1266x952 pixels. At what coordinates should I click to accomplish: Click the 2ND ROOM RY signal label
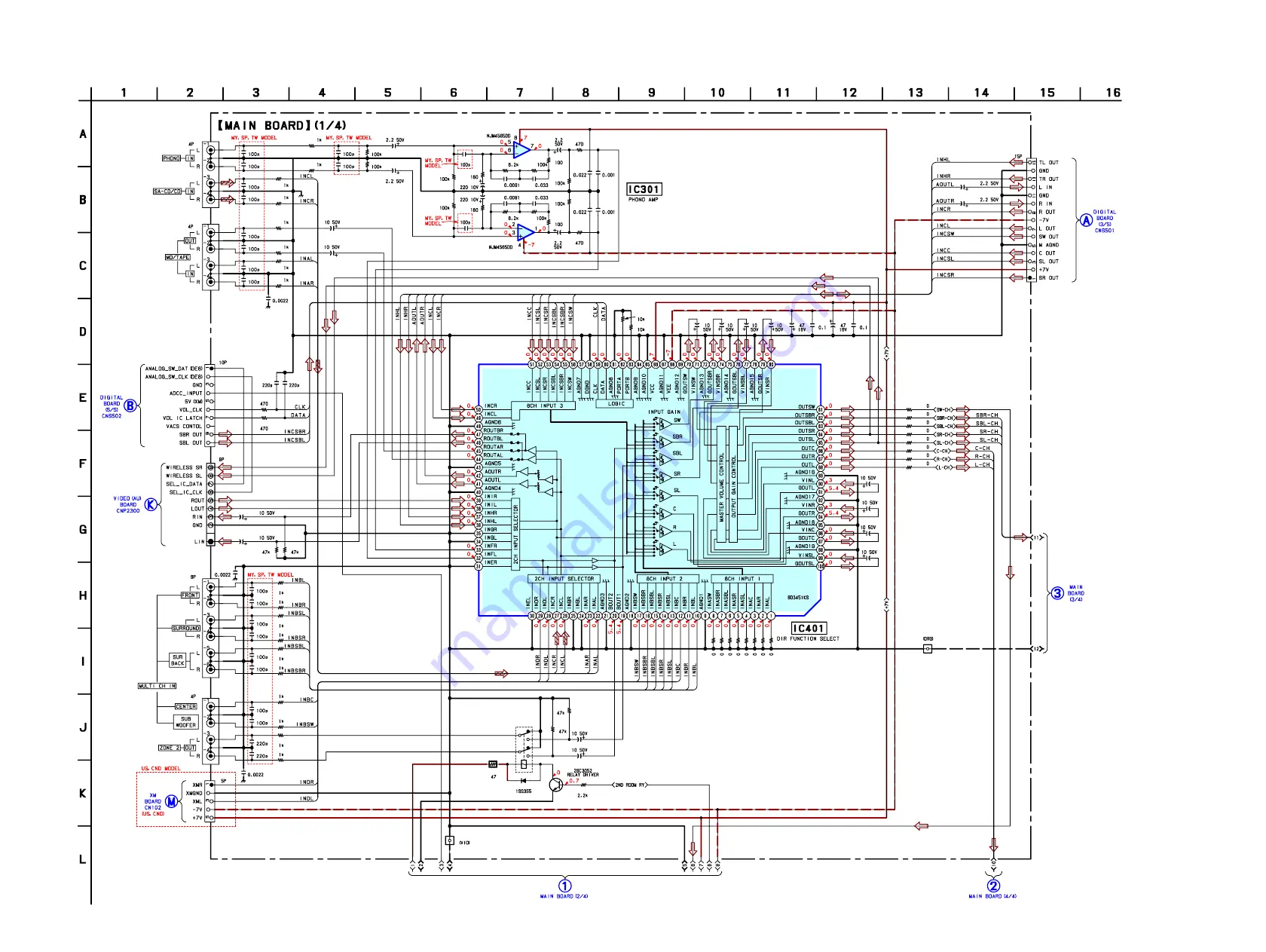click(630, 785)
